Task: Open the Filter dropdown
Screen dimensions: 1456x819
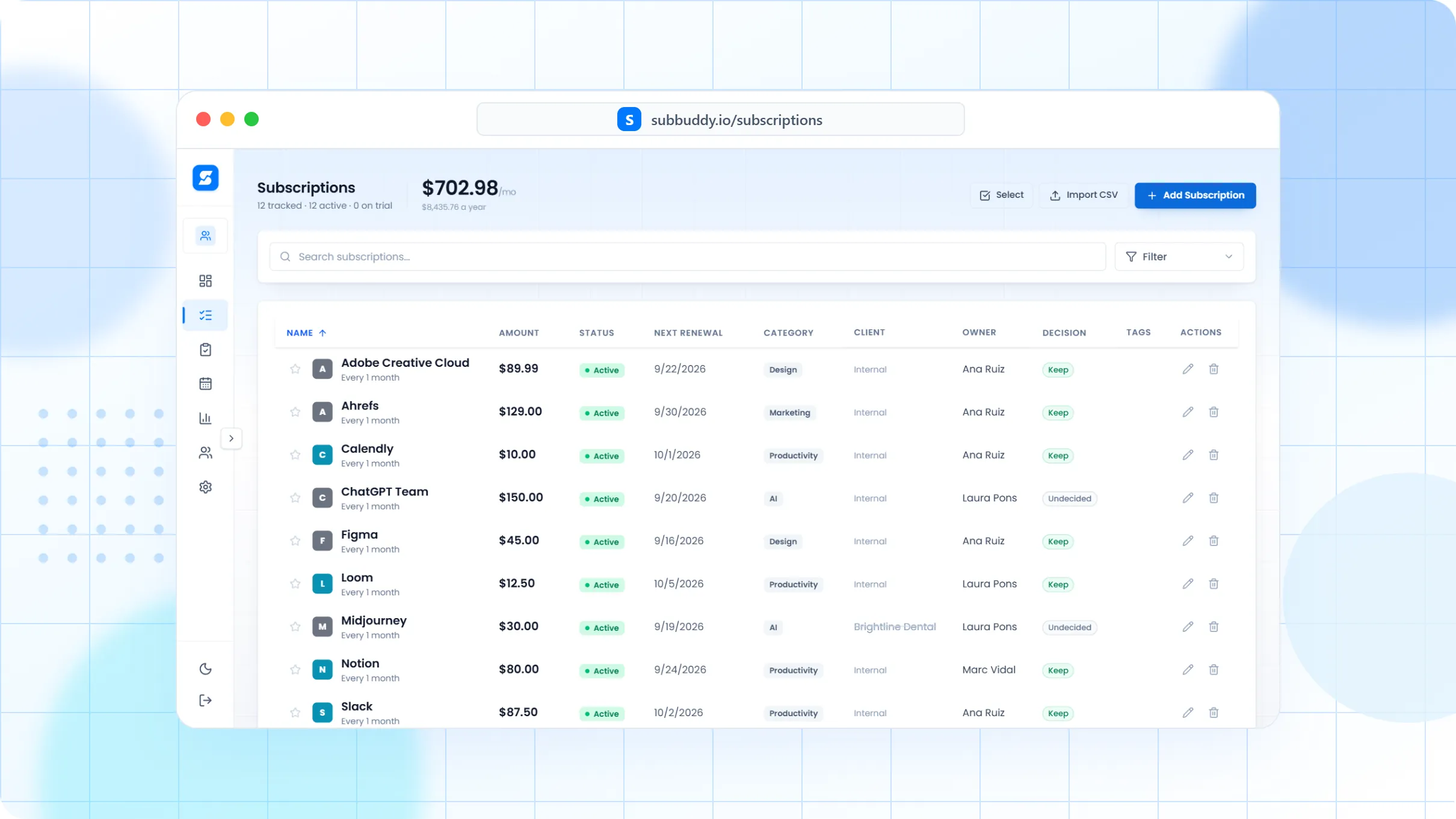Action: coord(1179,257)
